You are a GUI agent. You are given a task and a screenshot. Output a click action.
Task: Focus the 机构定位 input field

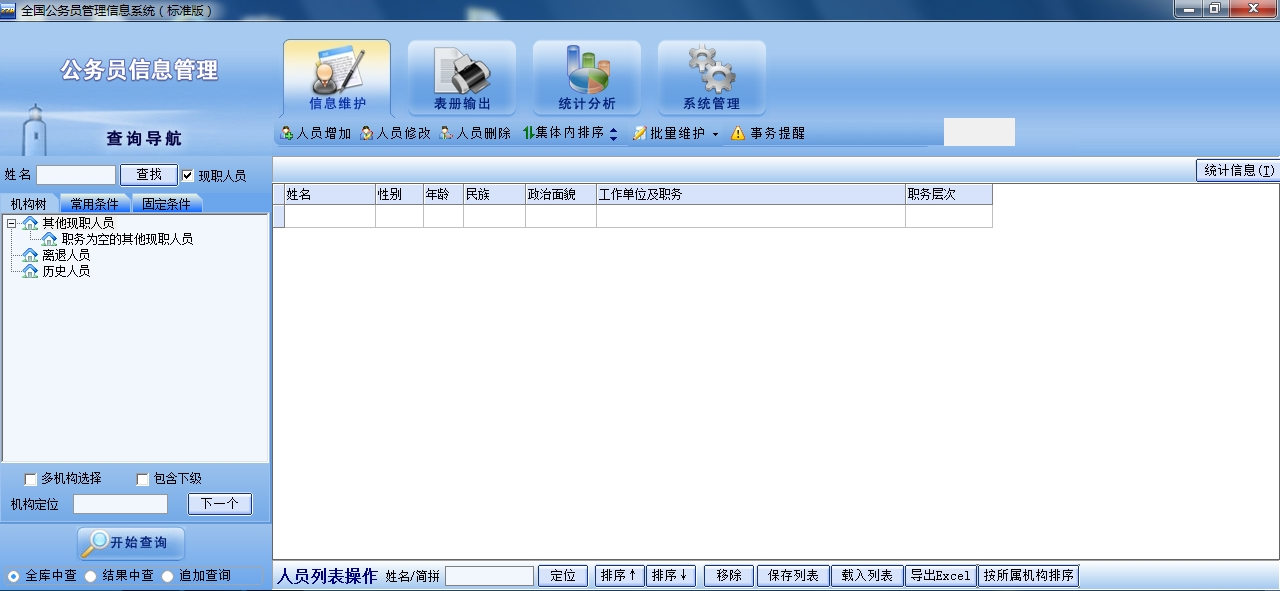[x=120, y=504]
